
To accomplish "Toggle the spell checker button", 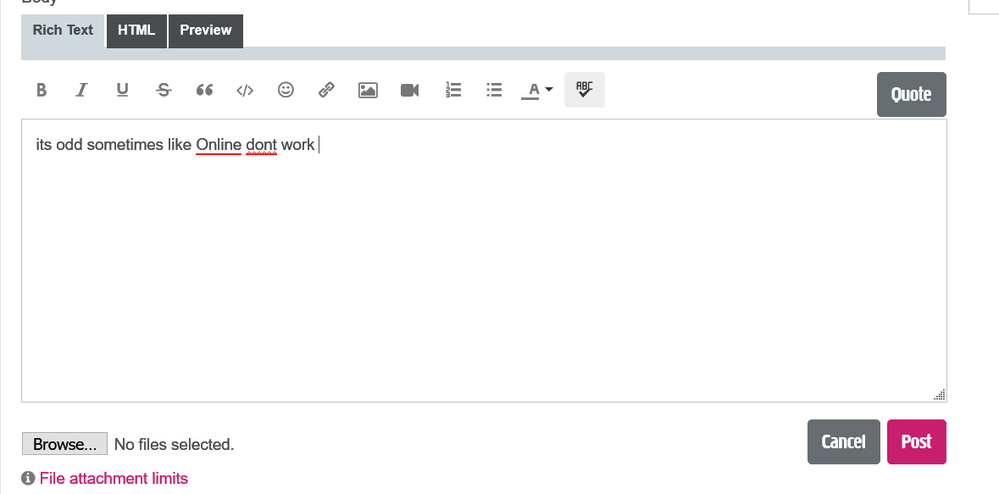I will pyautogui.click(x=584, y=90).
